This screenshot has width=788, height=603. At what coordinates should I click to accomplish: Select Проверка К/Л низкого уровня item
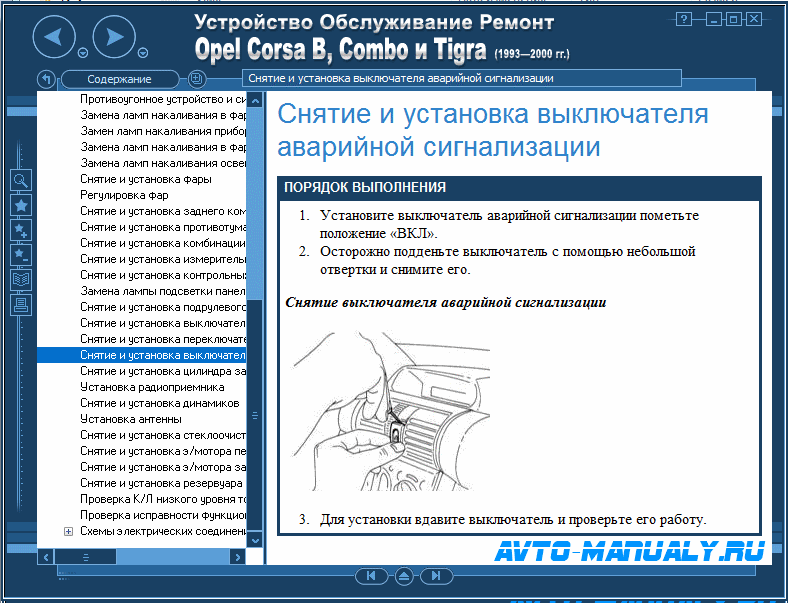point(163,499)
